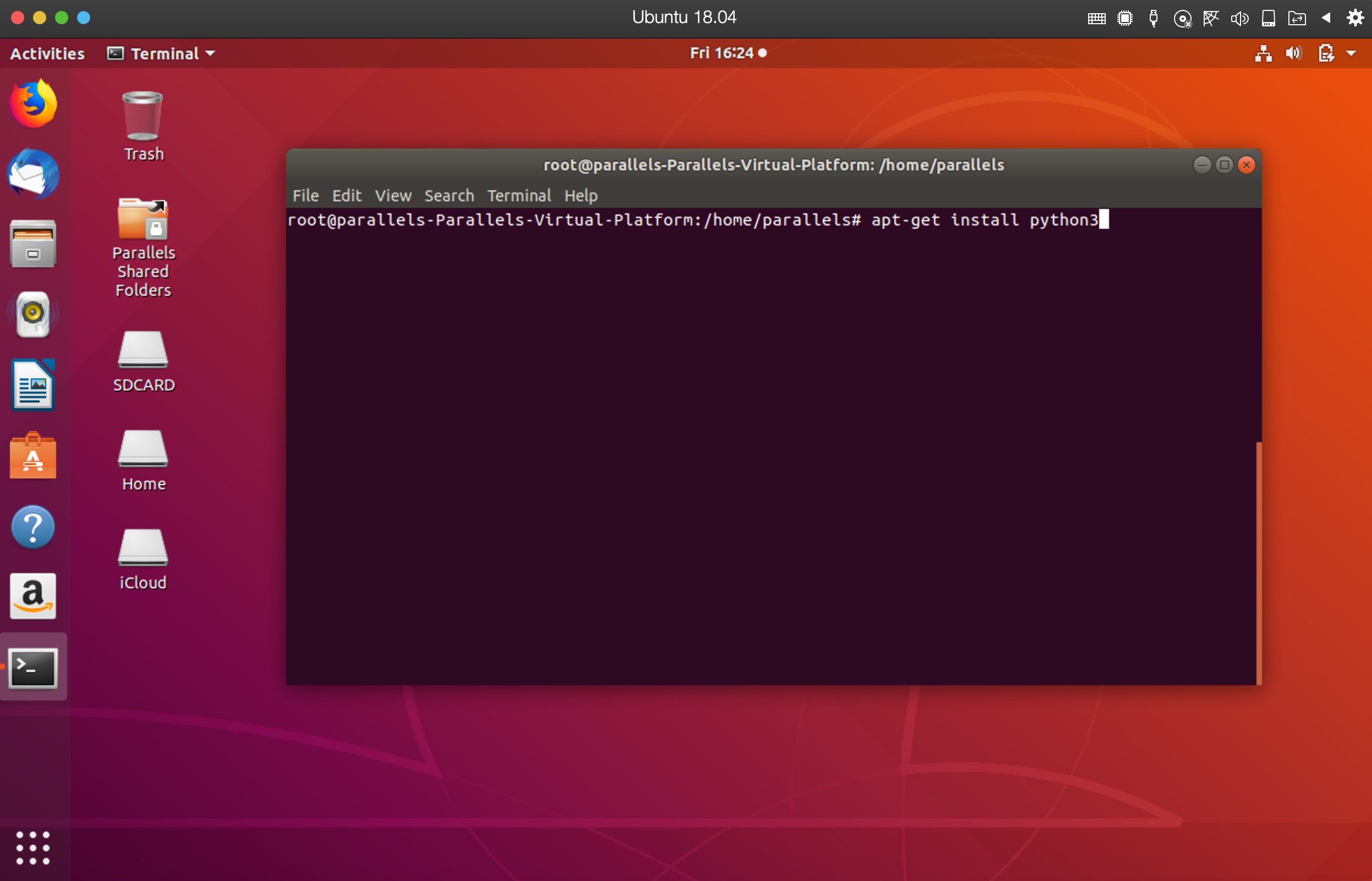
Task: Click the Parallels CD/DVD disc icon
Action: (x=1182, y=19)
